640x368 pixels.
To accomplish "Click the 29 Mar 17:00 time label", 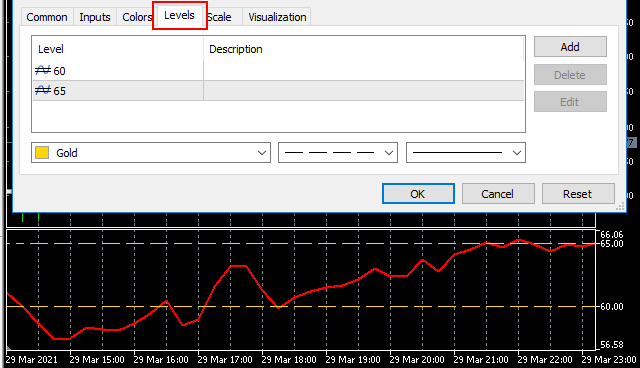I will coord(225,360).
